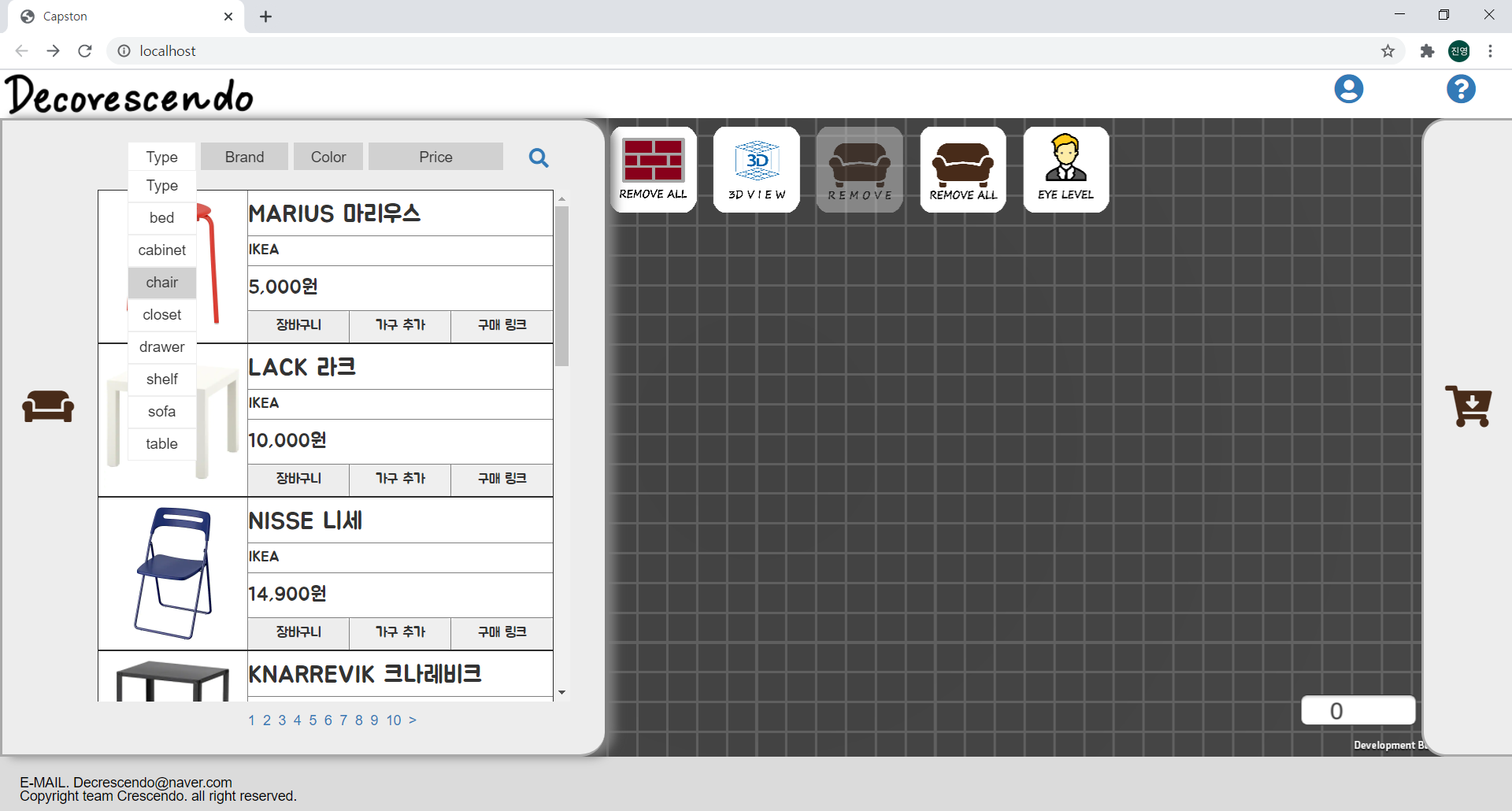
Task: Click the help question mark icon
Action: [x=1462, y=89]
